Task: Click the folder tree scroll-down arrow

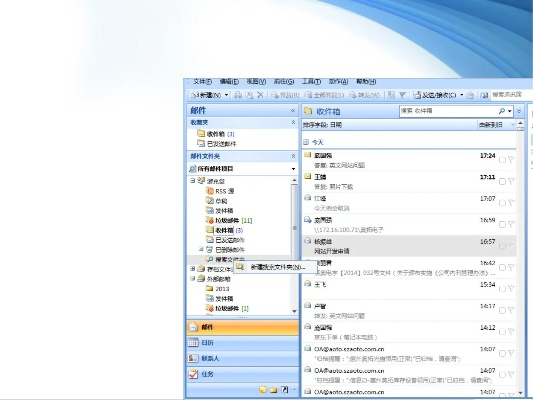Action: point(294,311)
